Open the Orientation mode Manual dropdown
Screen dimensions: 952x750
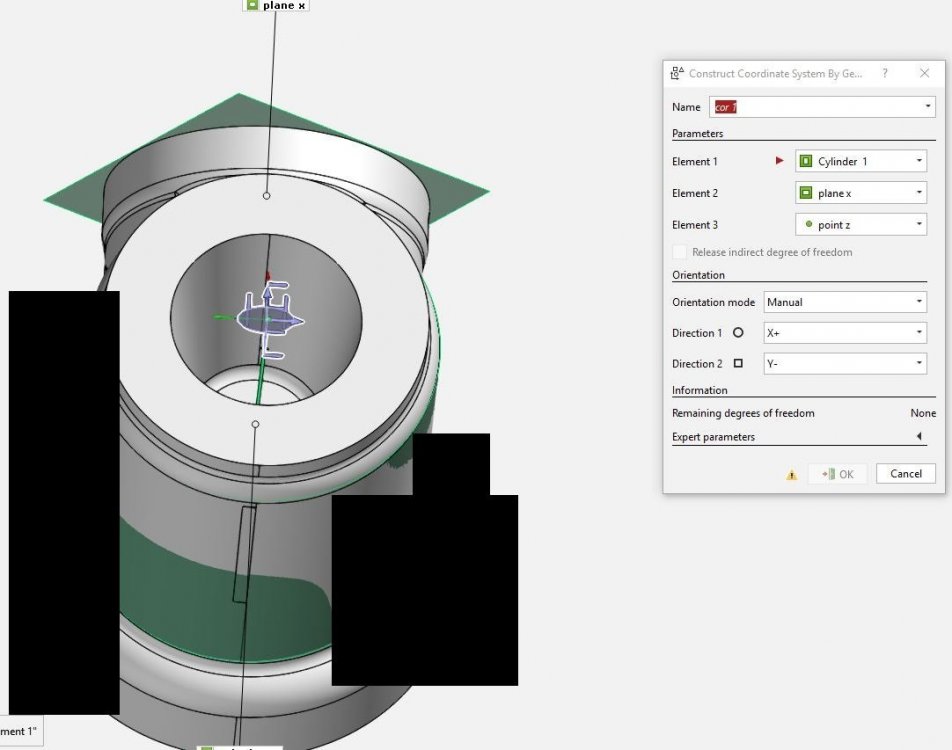845,302
